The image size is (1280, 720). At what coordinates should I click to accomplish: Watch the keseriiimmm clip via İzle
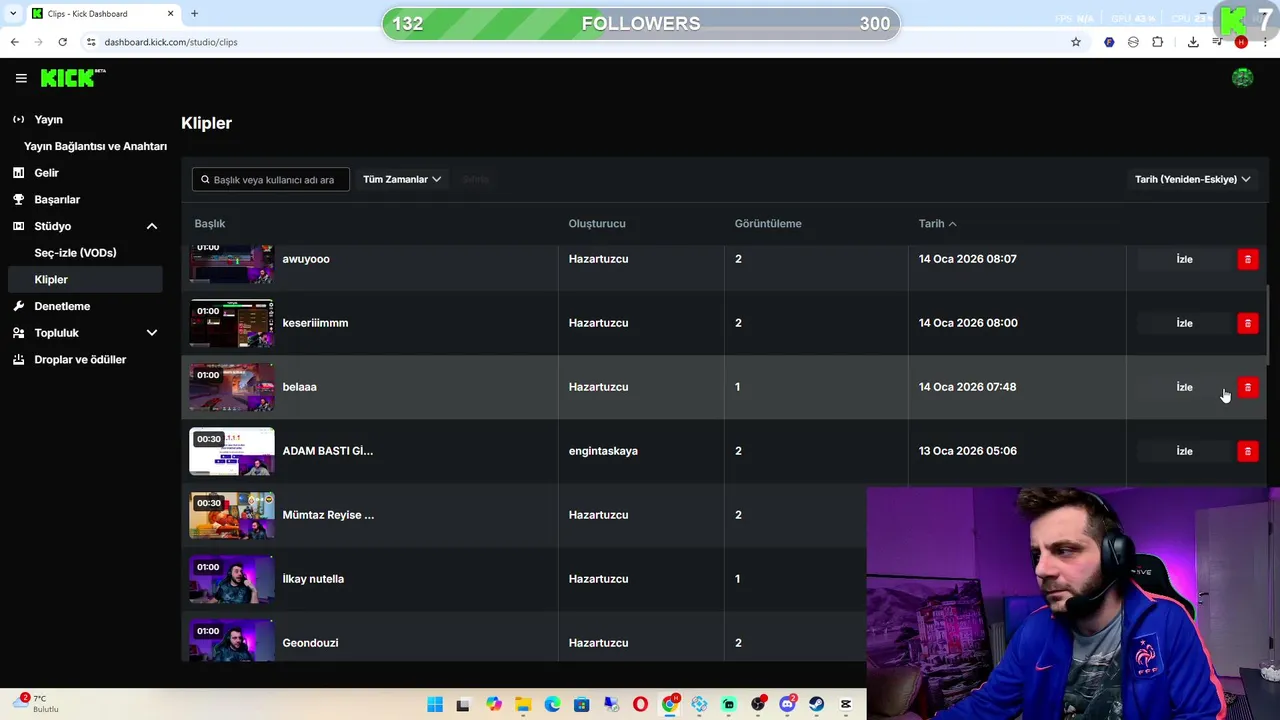pyautogui.click(x=1184, y=323)
